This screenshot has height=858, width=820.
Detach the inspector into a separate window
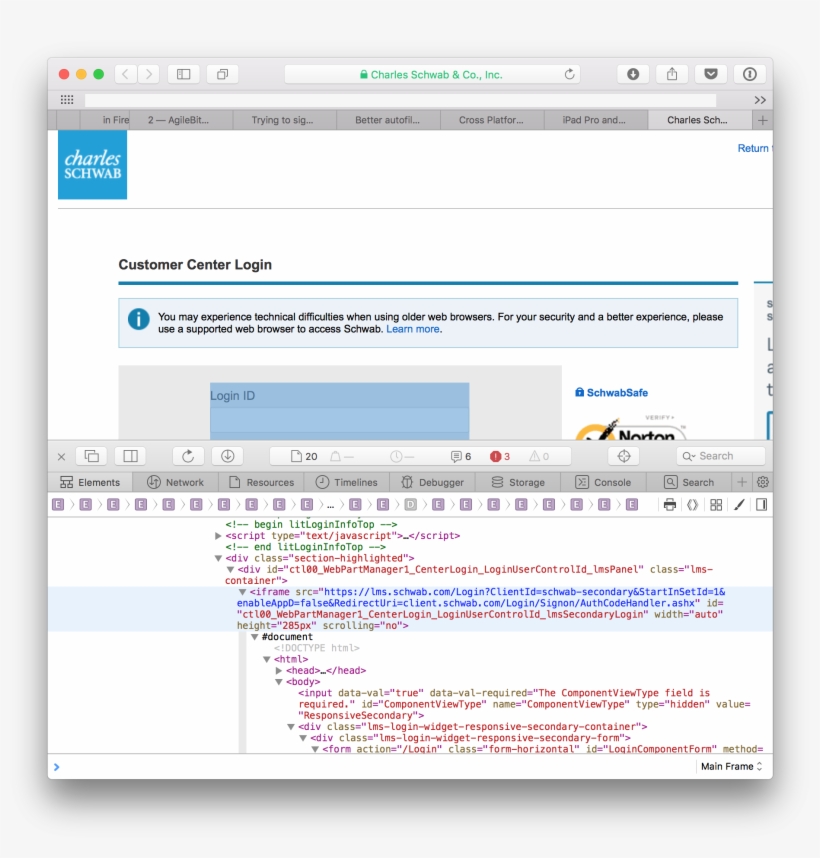(92, 456)
